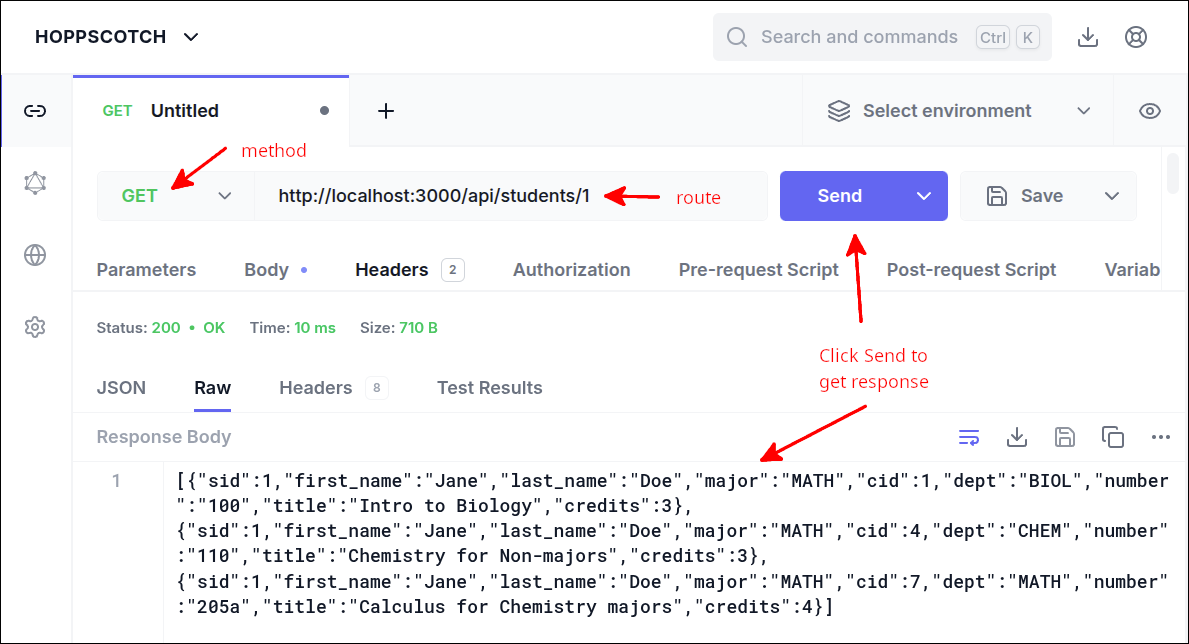Open the support lifebuoy icon
Screen dimensions: 1189x644
1135,37
